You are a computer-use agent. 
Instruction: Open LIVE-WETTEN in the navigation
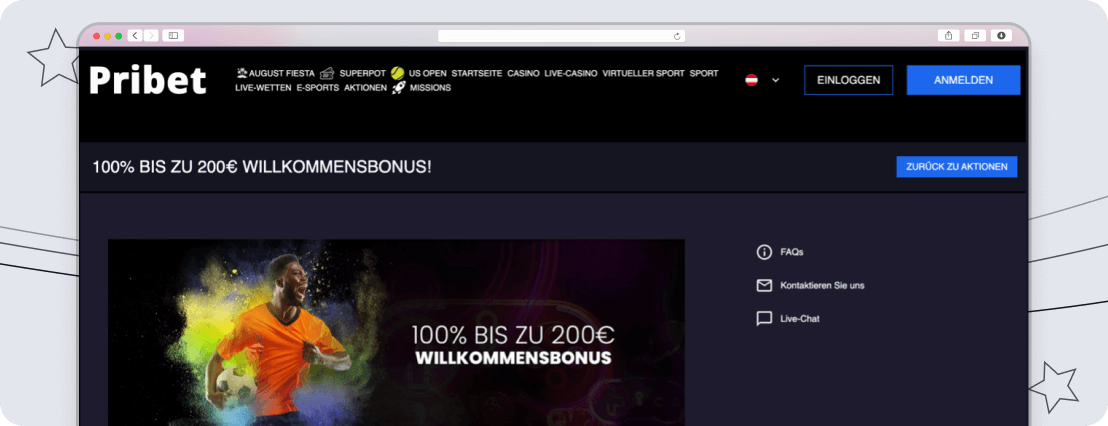tap(263, 88)
